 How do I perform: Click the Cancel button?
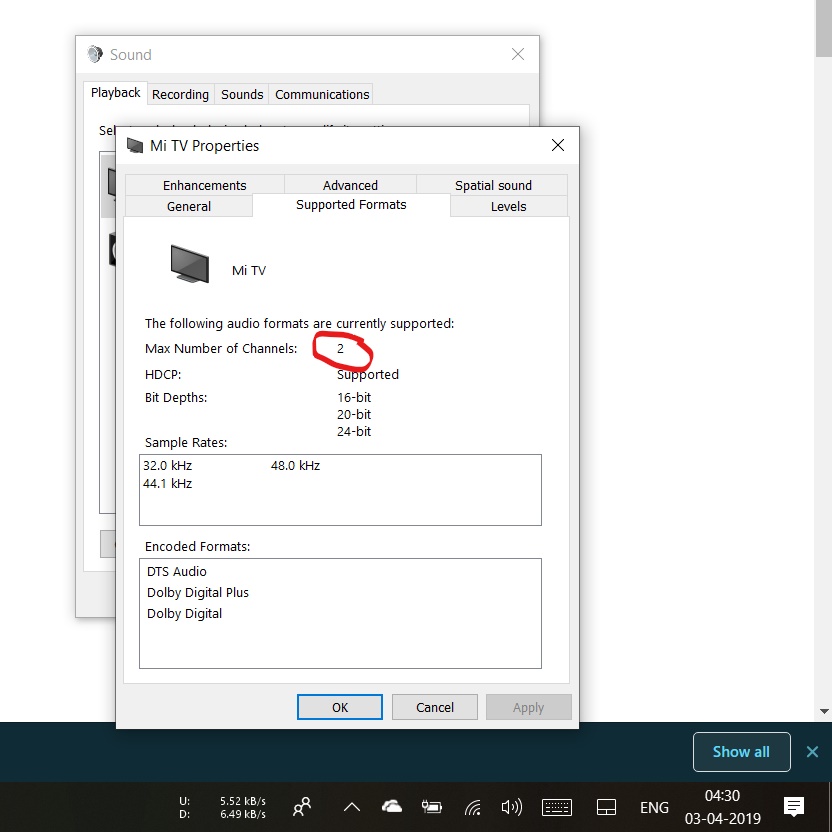click(x=435, y=707)
